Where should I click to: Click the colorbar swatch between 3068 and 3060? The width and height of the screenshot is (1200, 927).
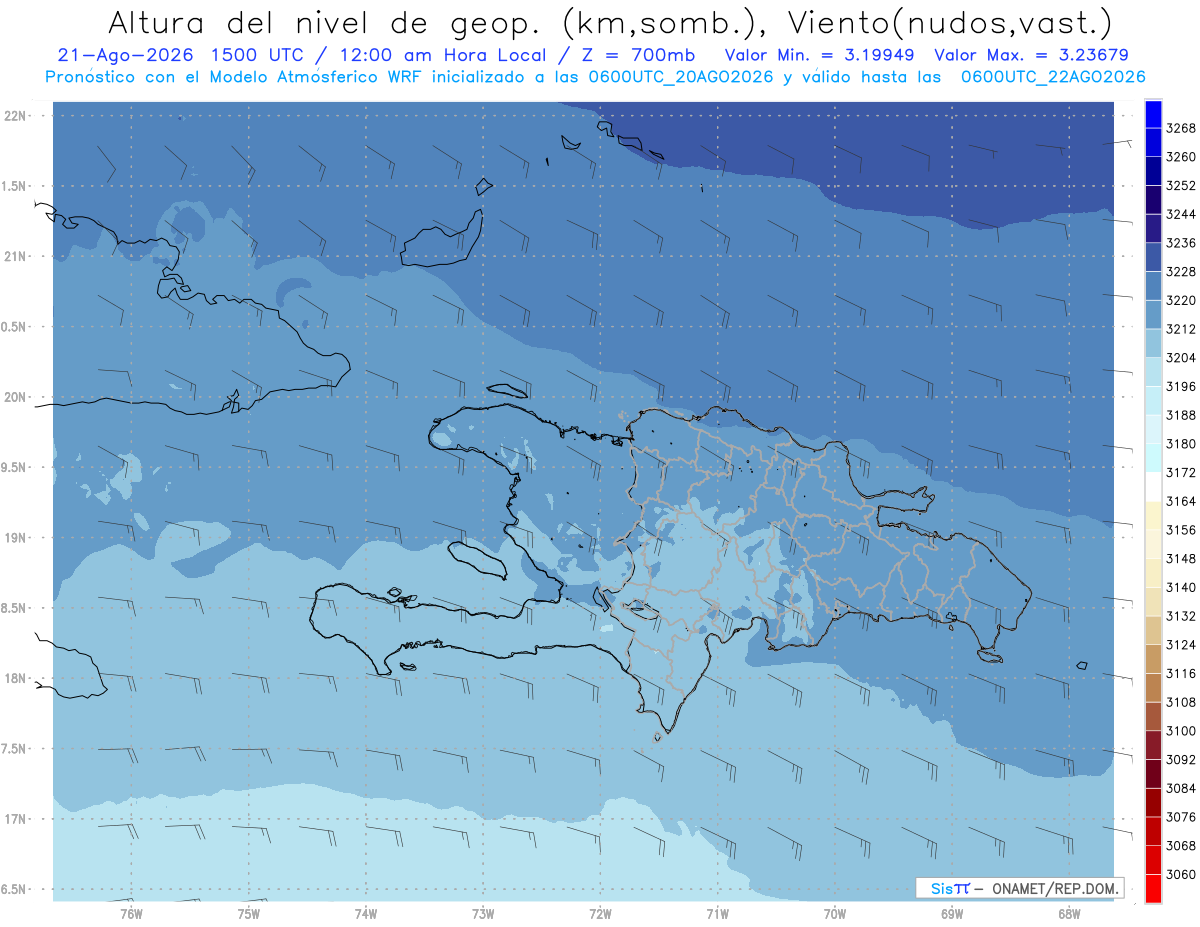pos(1153,860)
